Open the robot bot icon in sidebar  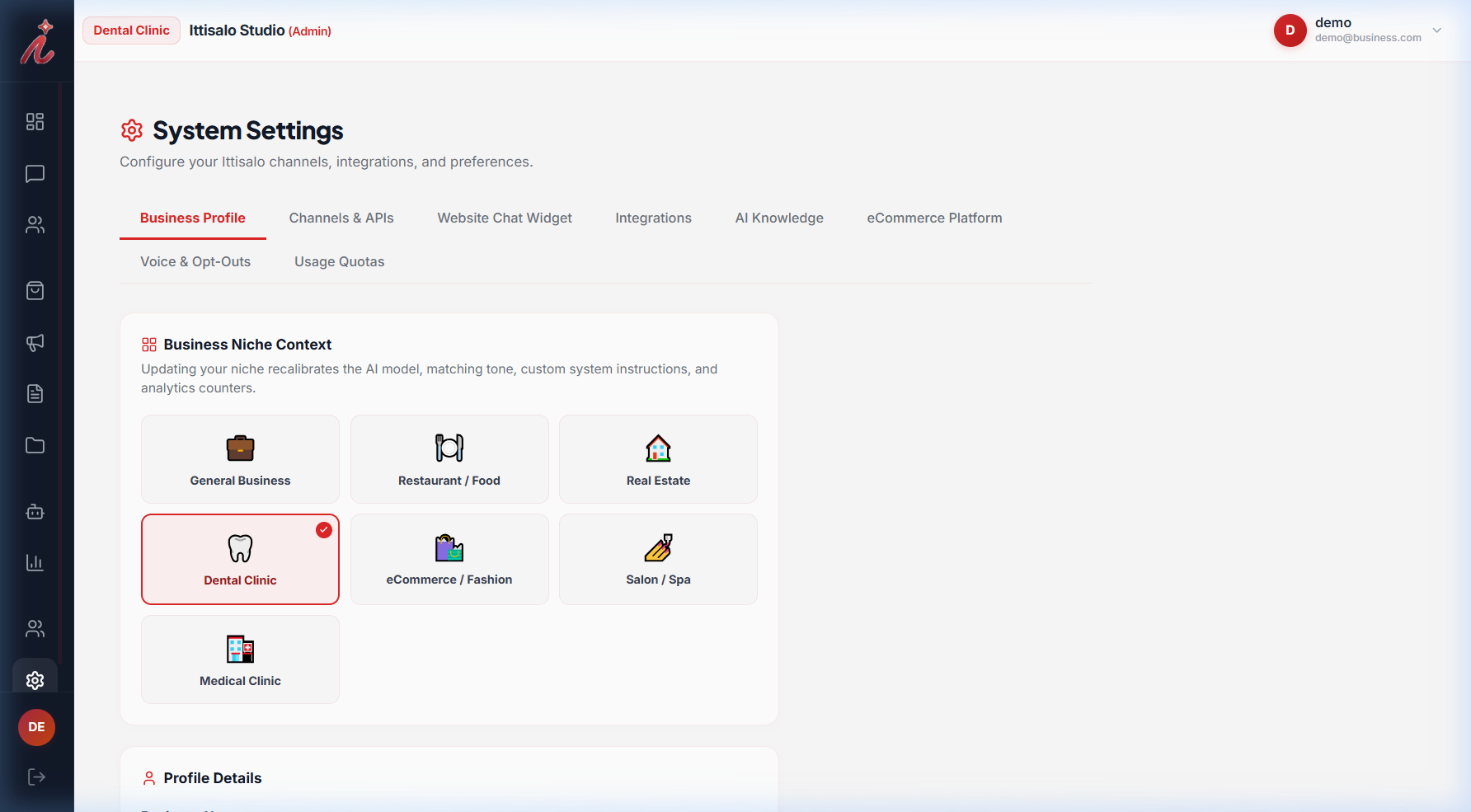pyautogui.click(x=35, y=512)
